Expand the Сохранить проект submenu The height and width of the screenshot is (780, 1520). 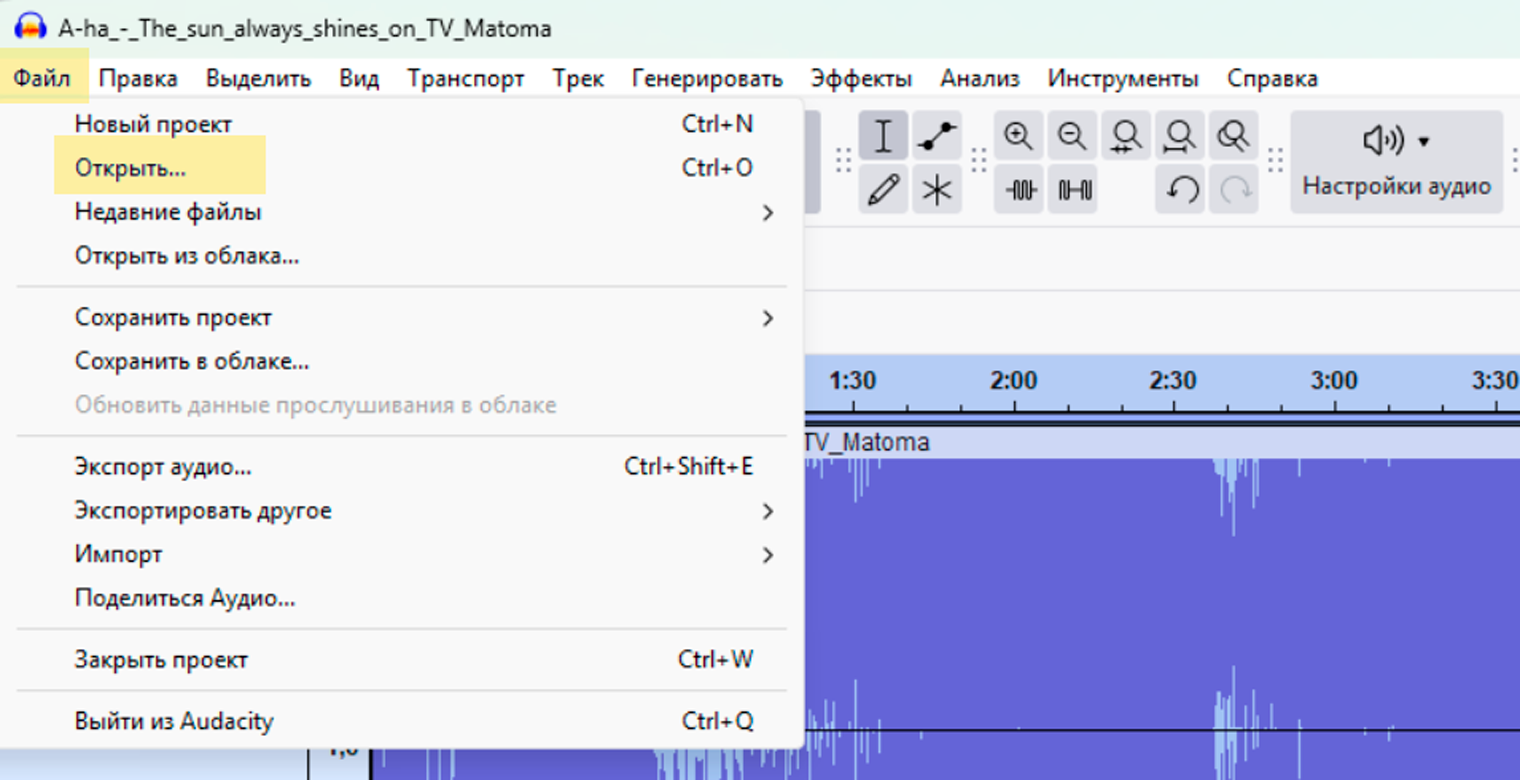point(401,318)
